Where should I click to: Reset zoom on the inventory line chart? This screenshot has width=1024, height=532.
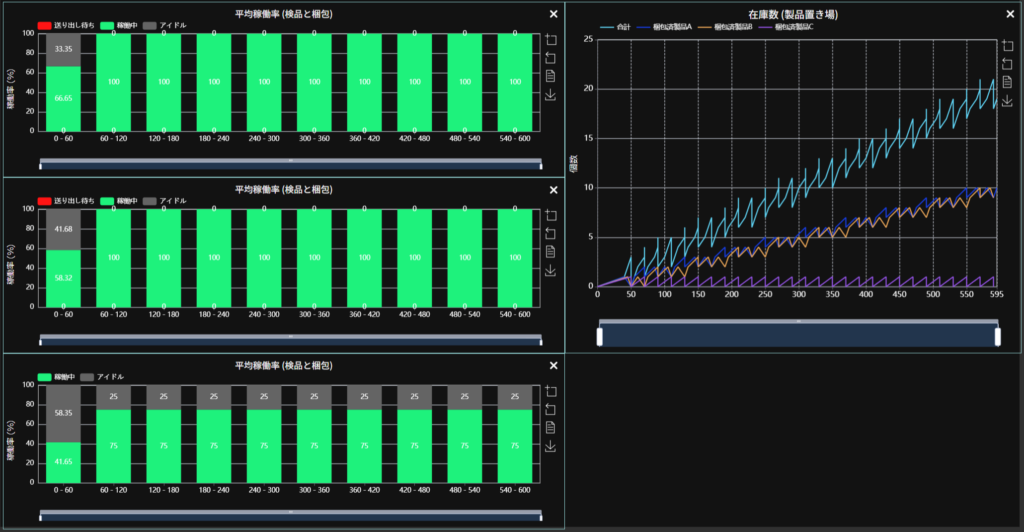coord(1008,65)
